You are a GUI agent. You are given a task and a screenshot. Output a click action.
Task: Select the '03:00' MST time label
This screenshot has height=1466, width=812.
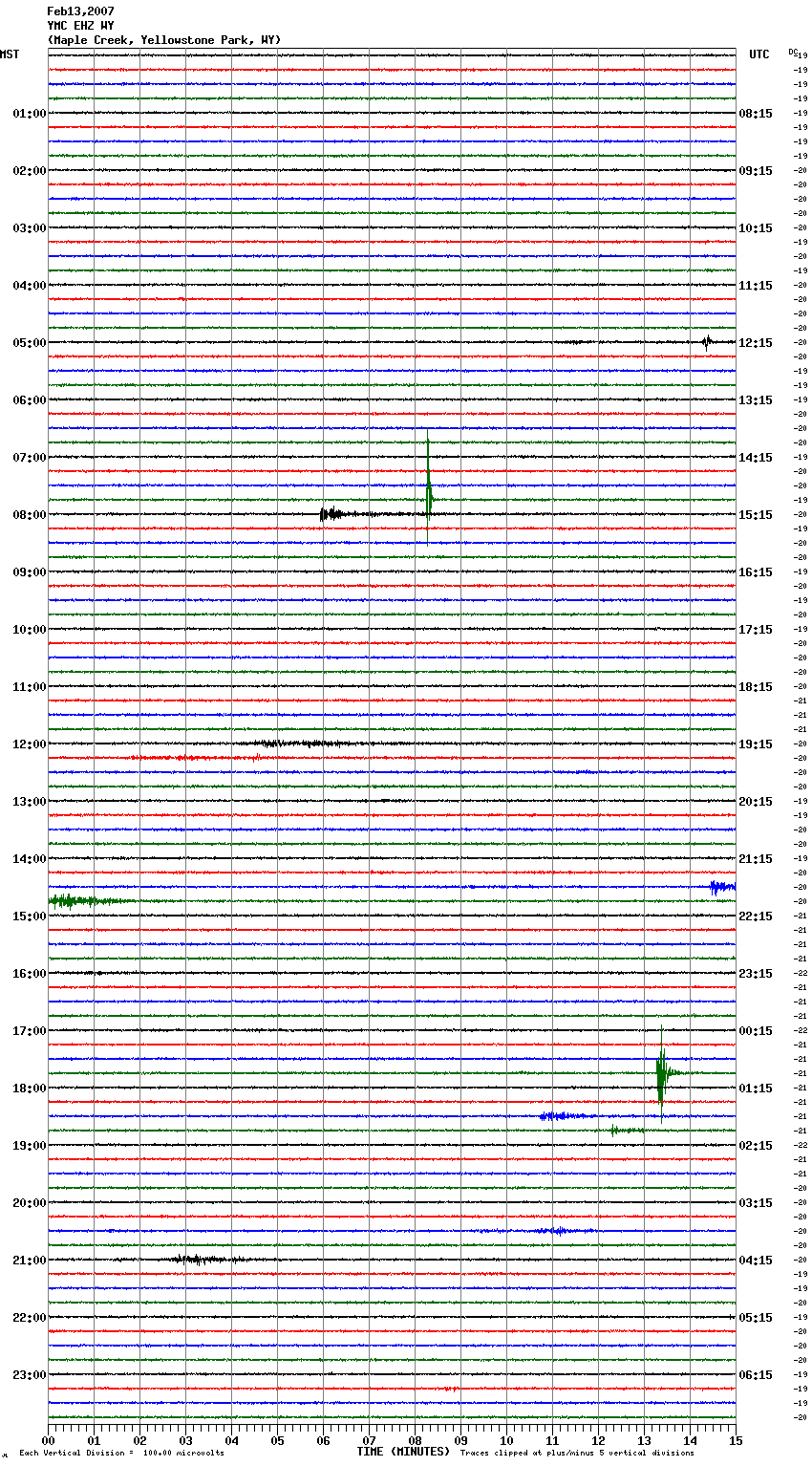[30, 228]
